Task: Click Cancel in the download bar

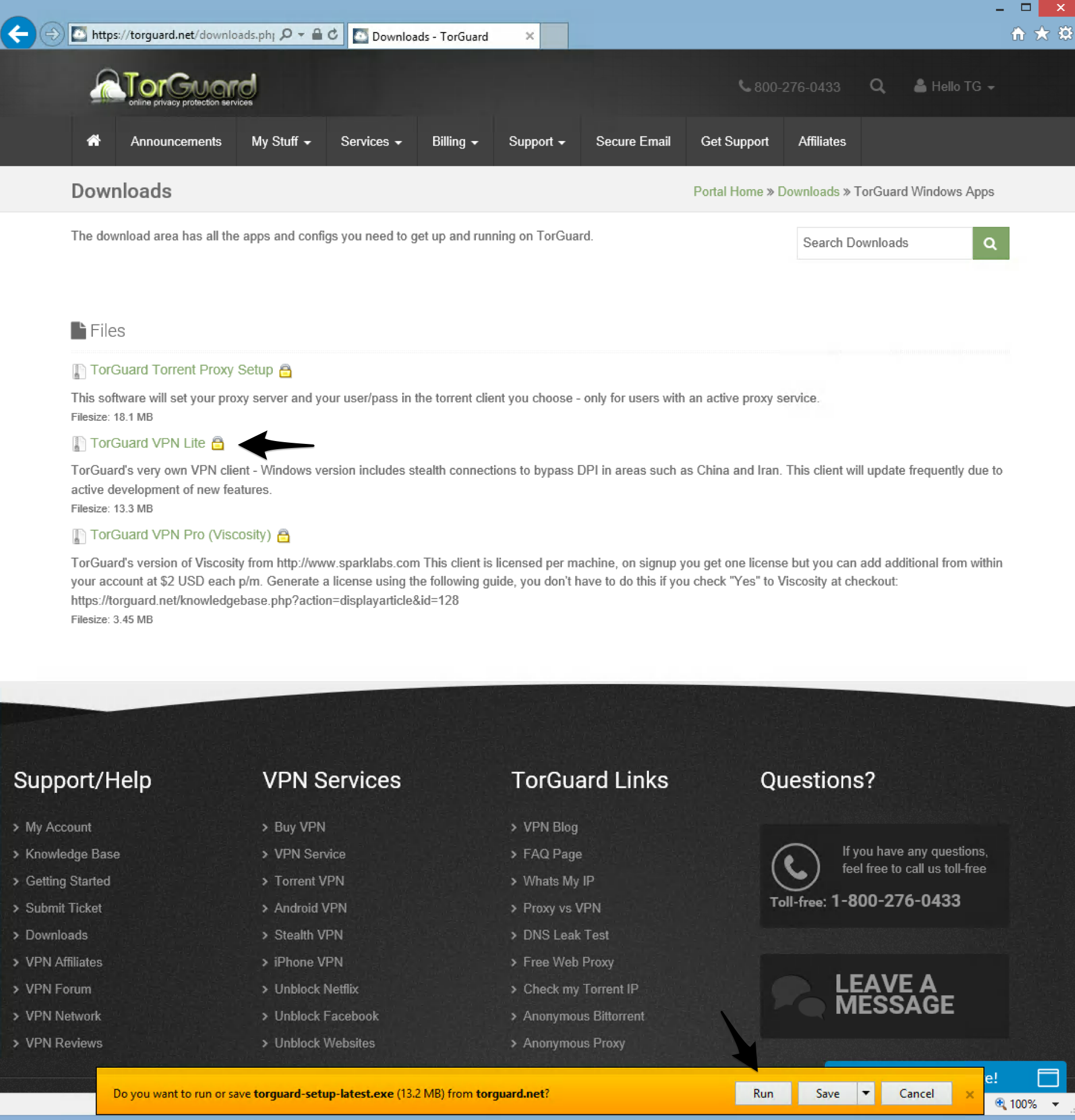Action: tap(916, 1093)
